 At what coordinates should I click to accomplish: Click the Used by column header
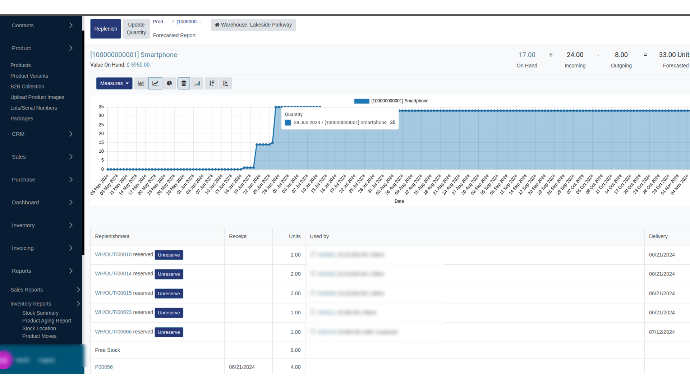click(x=319, y=236)
